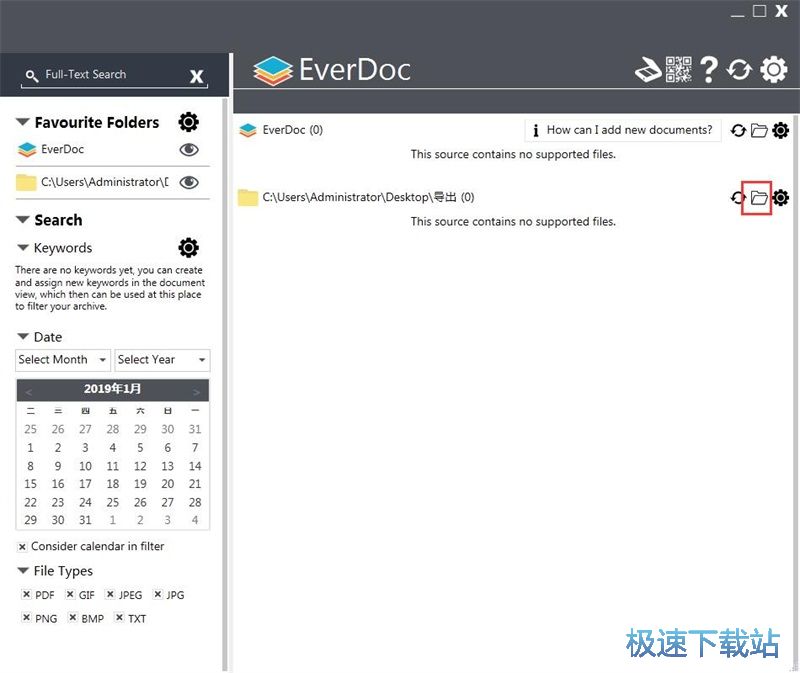Viewport: 800px width, 673px height.
Task: Click the full-text search magnifier icon
Action: [32, 76]
